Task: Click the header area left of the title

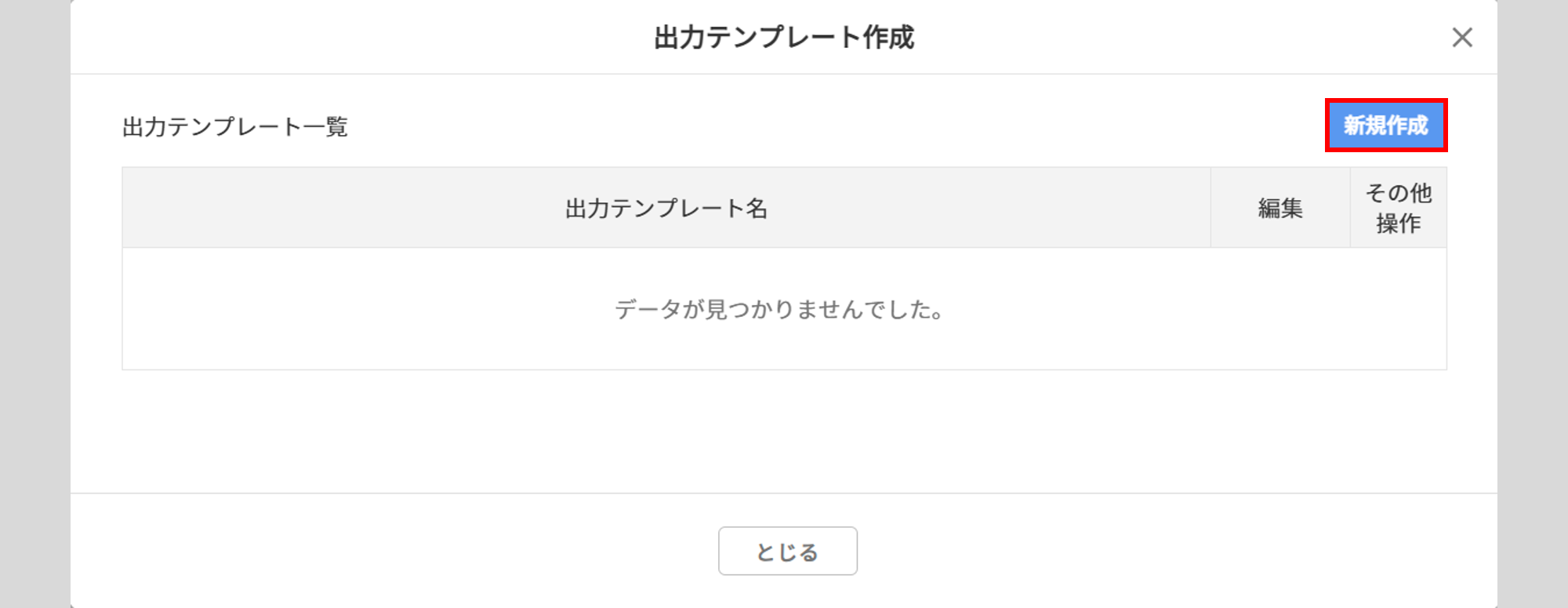Action: 353,38
